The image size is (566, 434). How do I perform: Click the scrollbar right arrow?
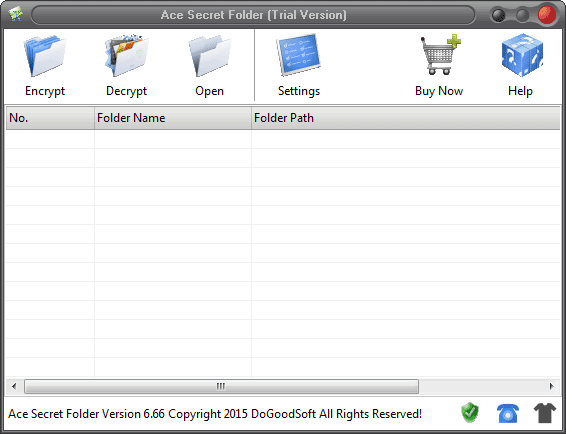pos(551,386)
